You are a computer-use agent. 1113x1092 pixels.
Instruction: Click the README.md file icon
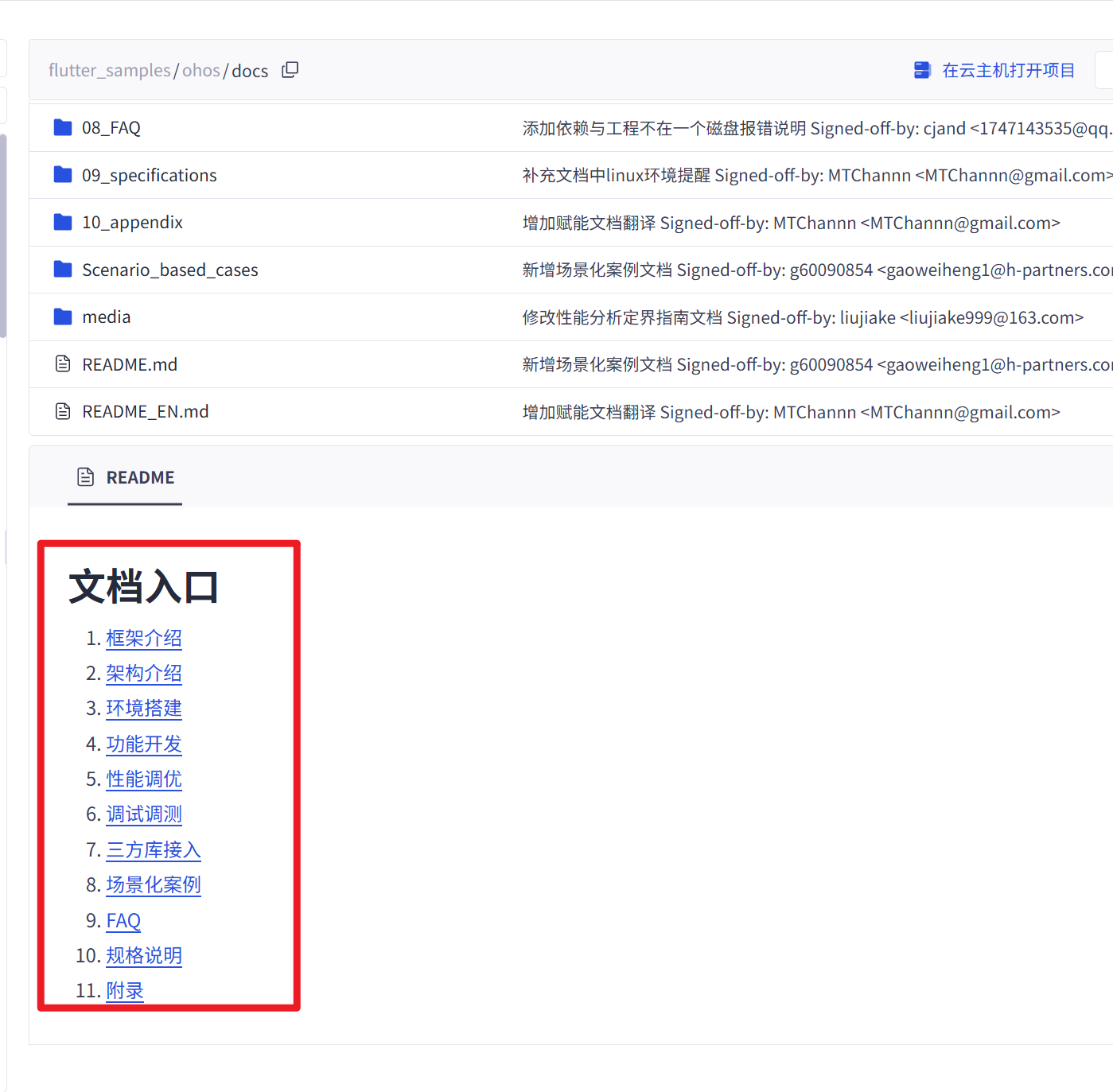pos(63,364)
